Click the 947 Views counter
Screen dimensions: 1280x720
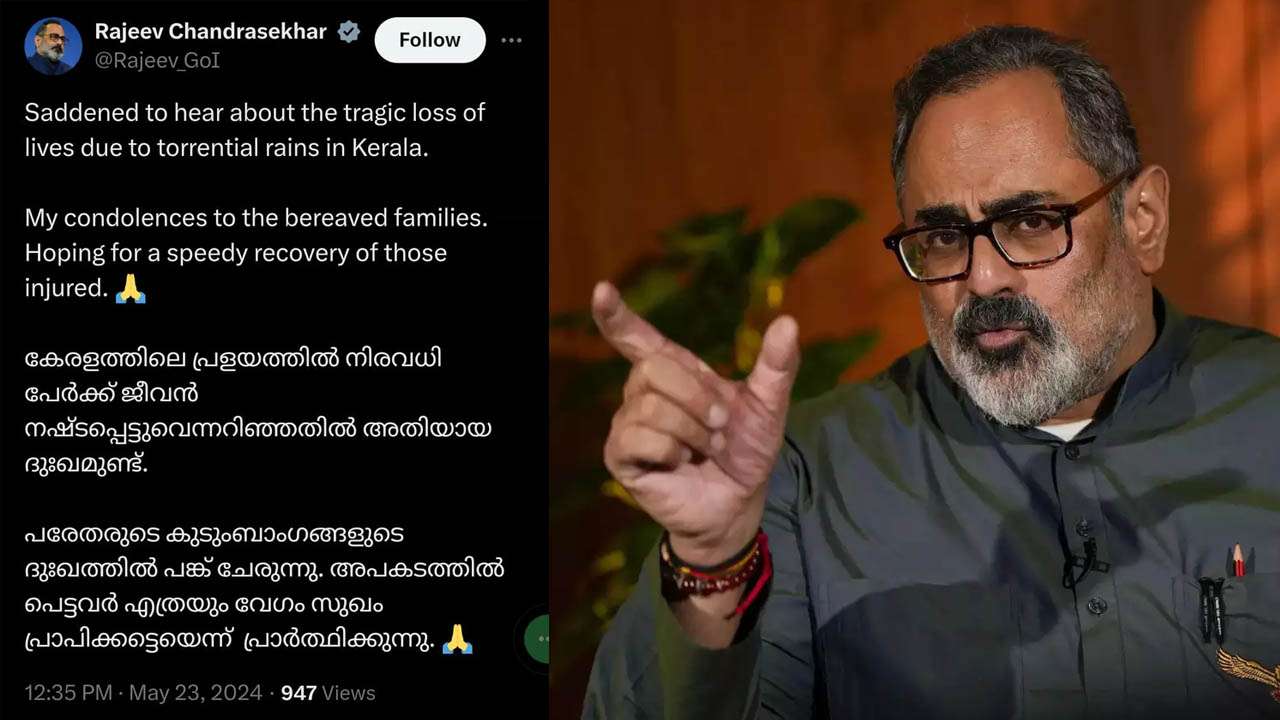pyautogui.click(x=328, y=693)
